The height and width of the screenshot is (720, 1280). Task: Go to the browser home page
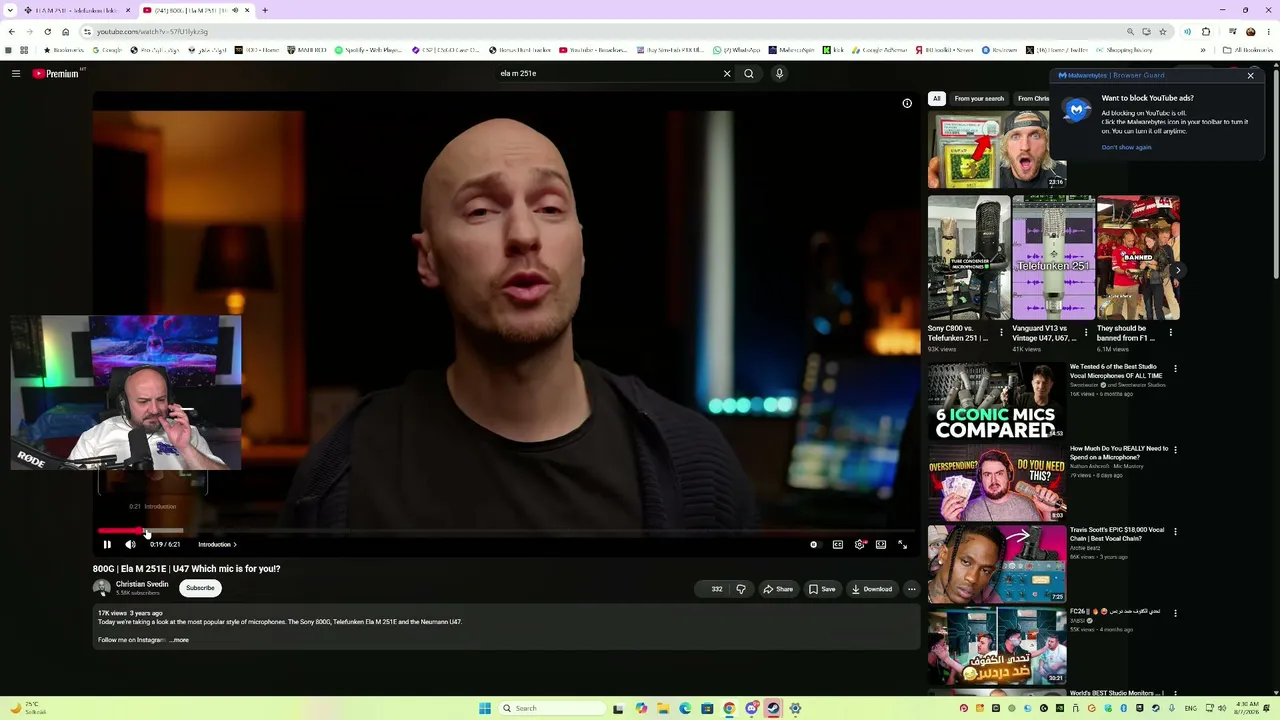[66, 32]
